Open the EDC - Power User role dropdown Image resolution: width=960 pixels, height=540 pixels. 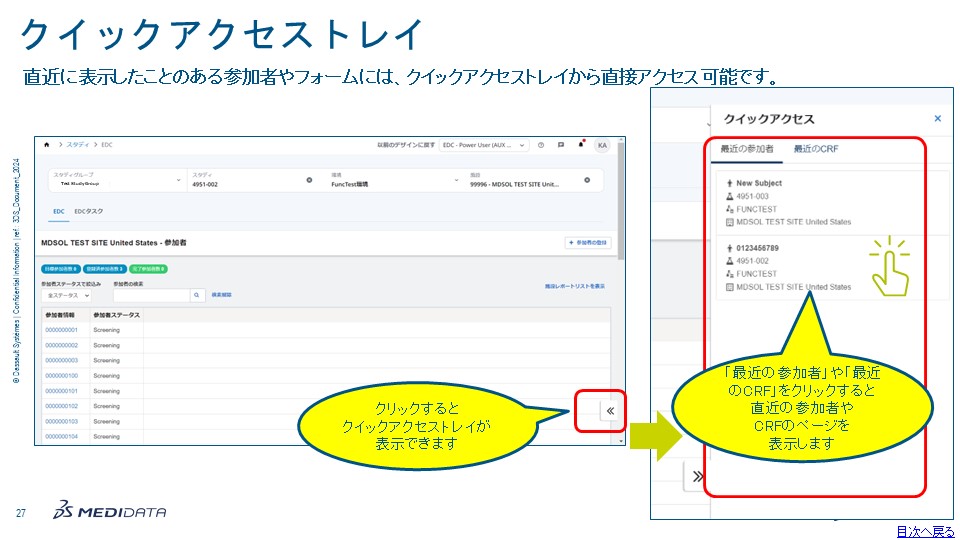(x=483, y=145)
